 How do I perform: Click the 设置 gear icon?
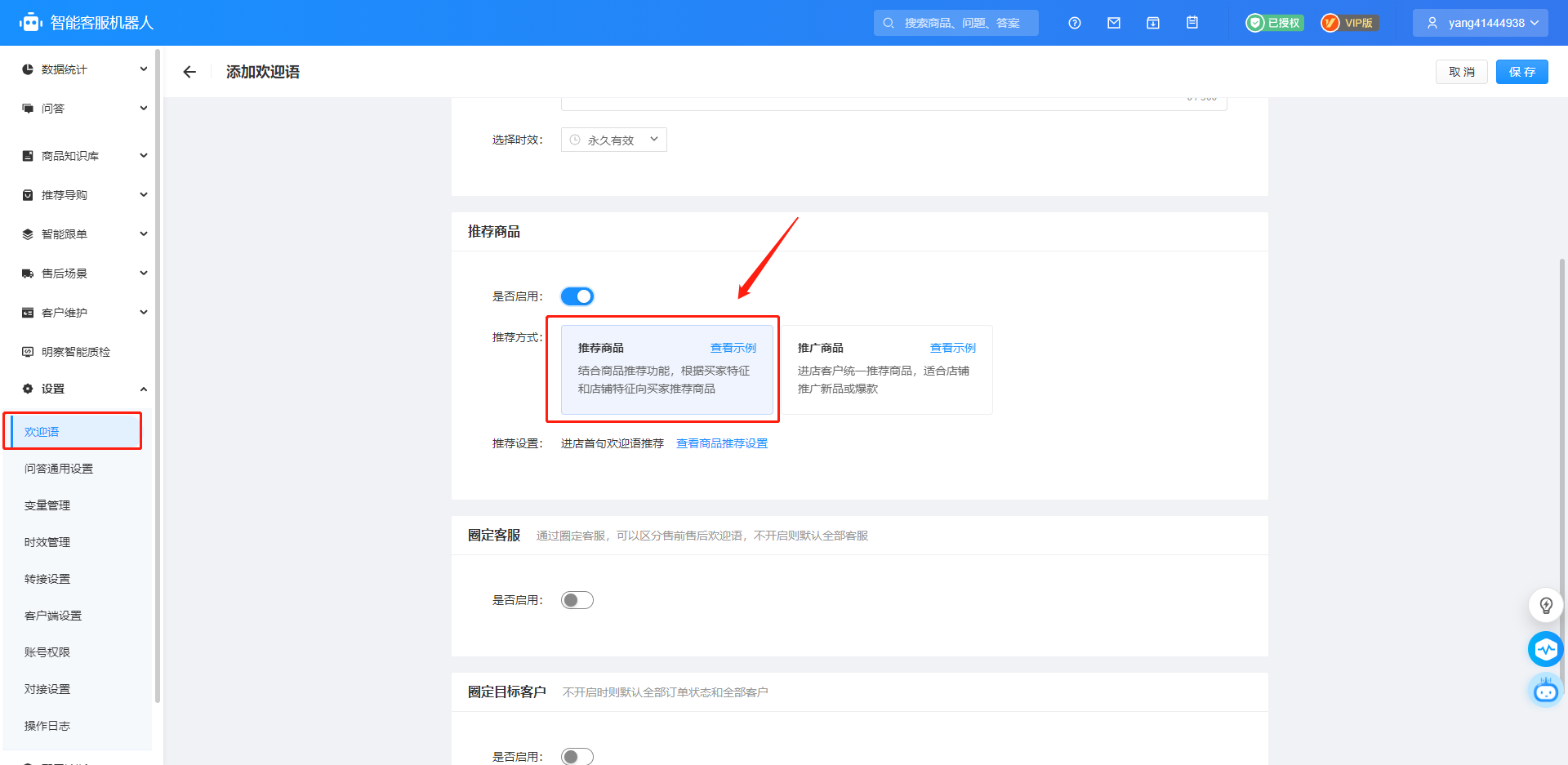click(28, 389)
